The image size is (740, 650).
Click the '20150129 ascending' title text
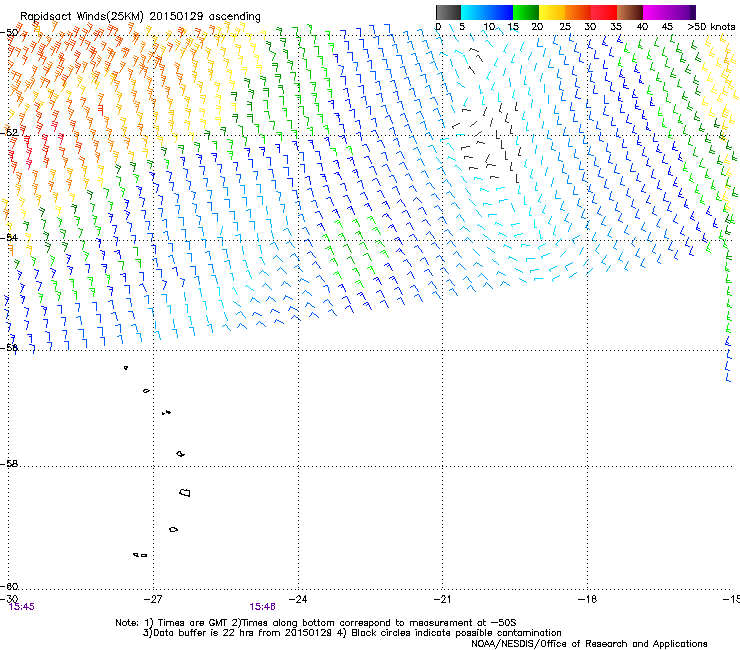click(205, 17)
